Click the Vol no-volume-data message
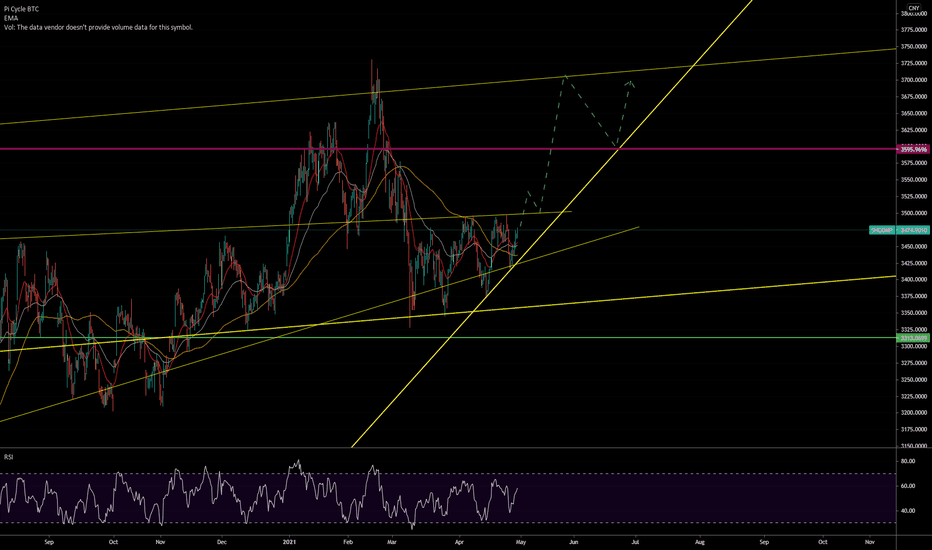 98,27
